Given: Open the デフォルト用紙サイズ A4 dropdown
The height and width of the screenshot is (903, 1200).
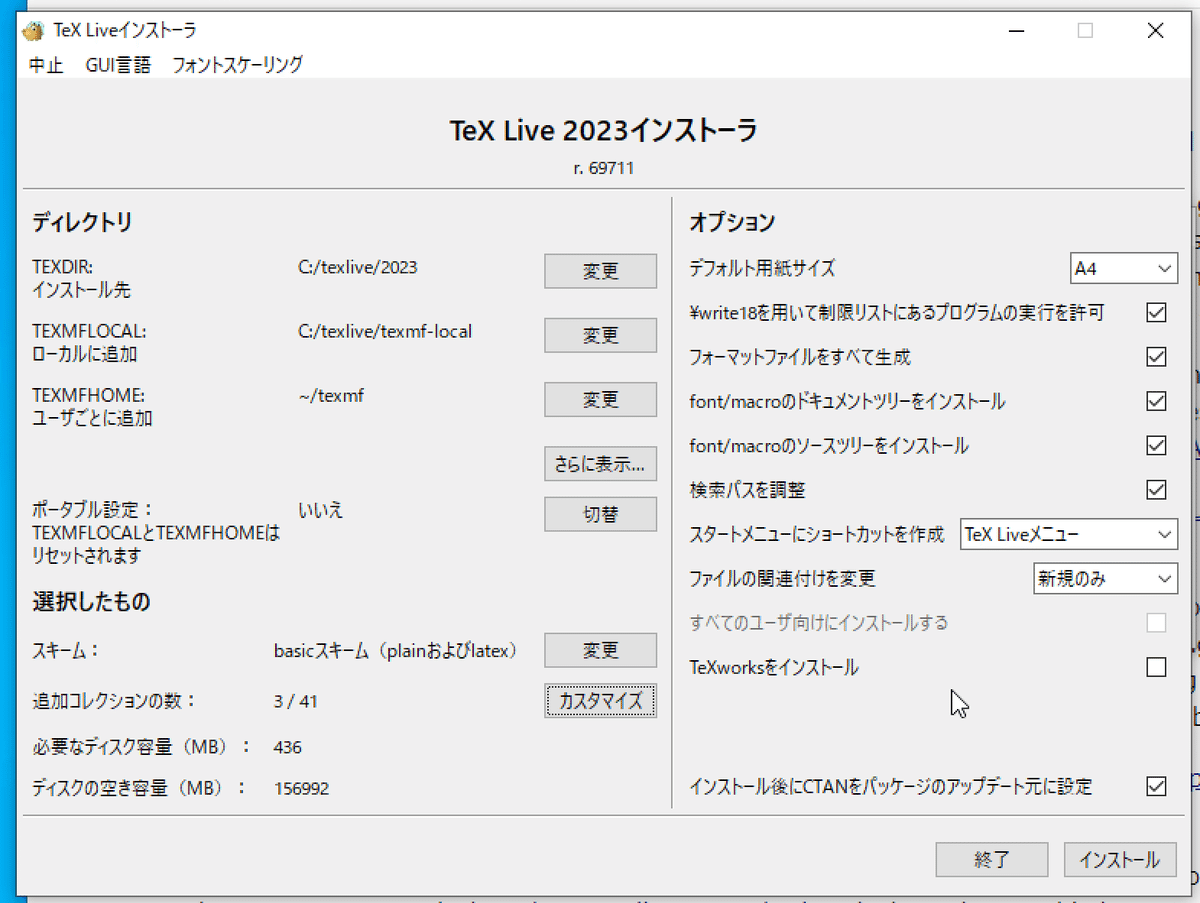Looking at the screenshot, I should 1124,268.
